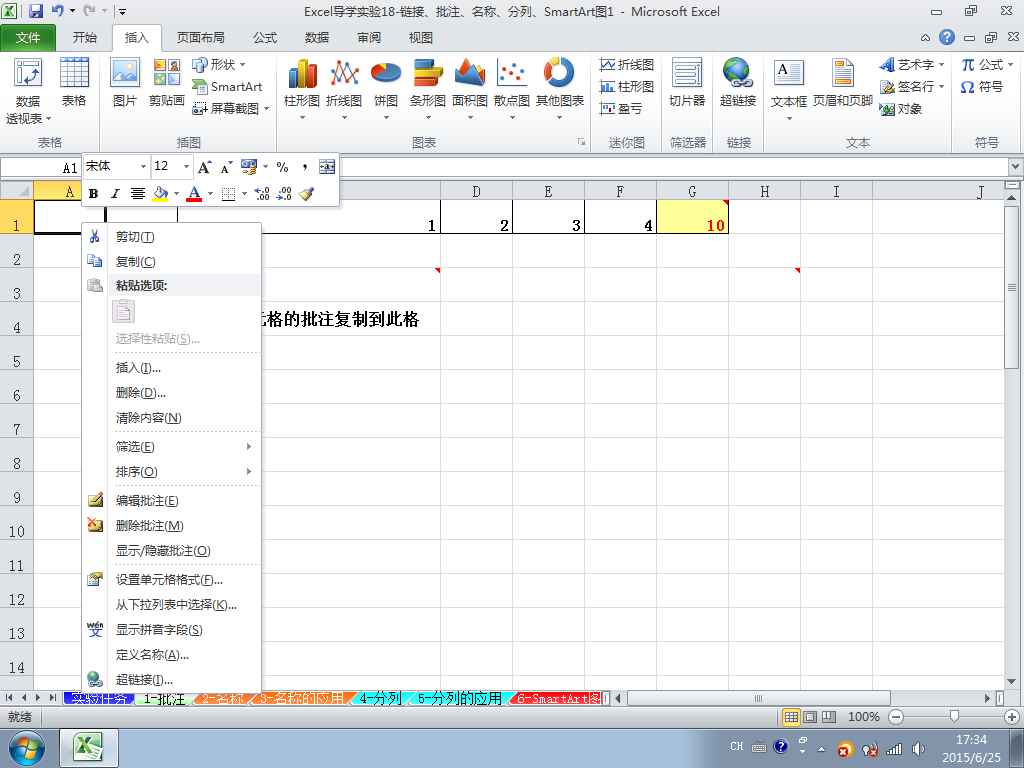Viewport: 1024px width, 768px height.
Task: Open font size 12 dropdown
Action: click(x=186, y=167)
